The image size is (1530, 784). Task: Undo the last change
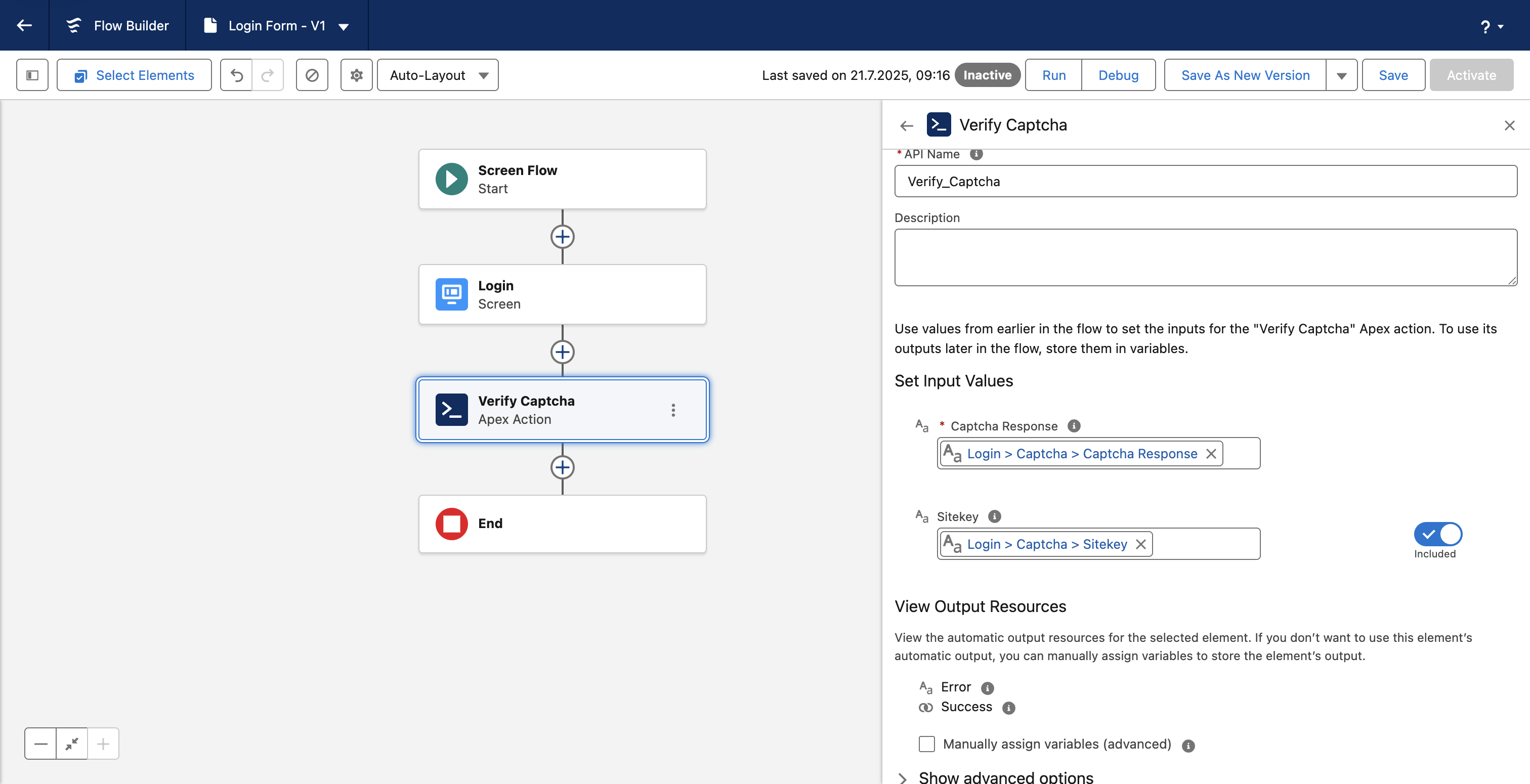[236, 75]
